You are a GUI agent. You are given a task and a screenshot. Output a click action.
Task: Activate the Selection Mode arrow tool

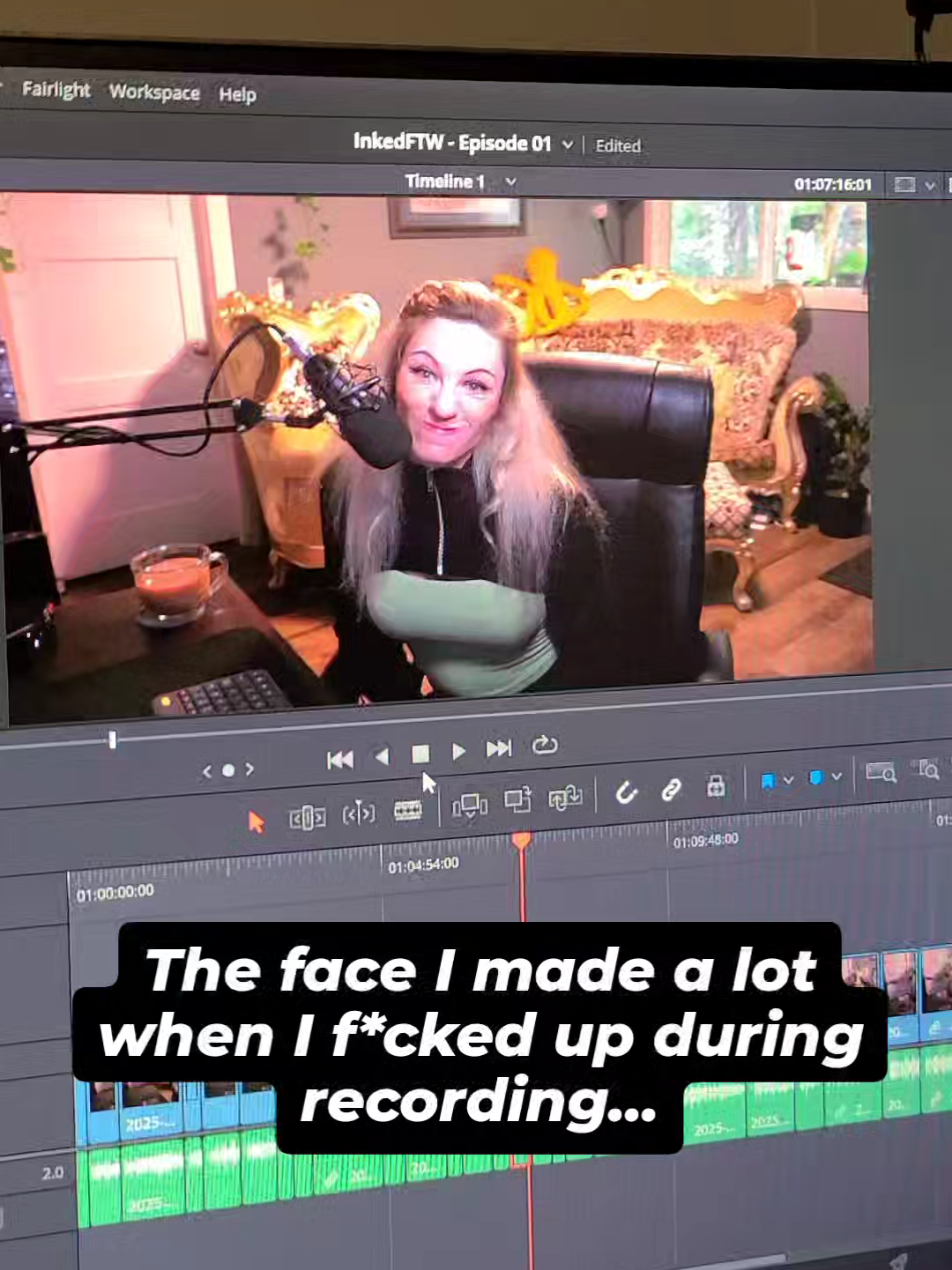pyautogui.click(x=257, y=821)
